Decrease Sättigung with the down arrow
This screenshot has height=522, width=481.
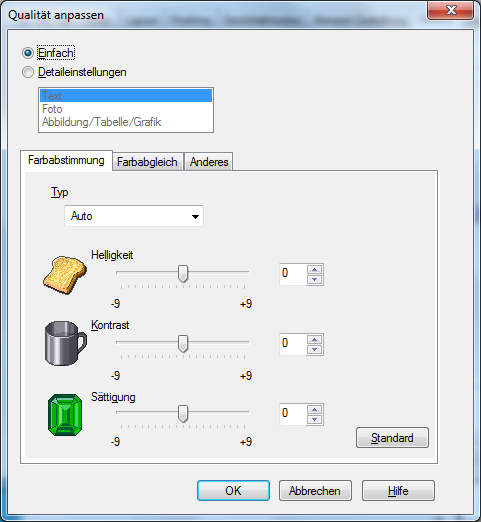pos(314,420)
